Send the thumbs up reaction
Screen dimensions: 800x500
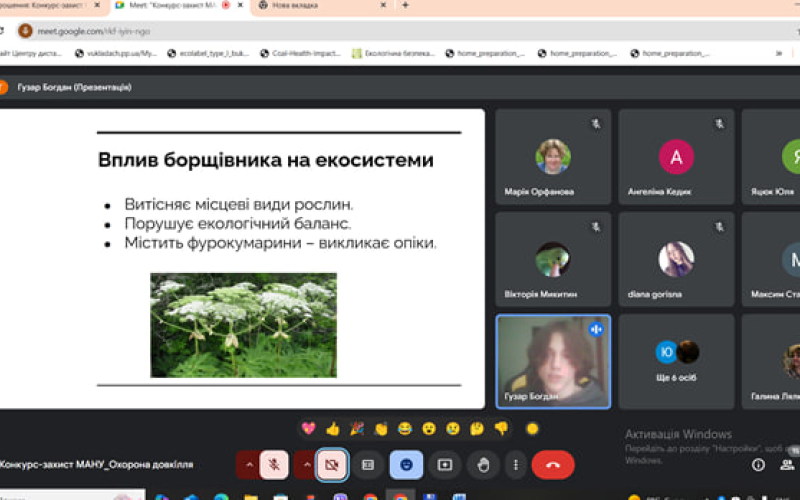click(333, 428)
